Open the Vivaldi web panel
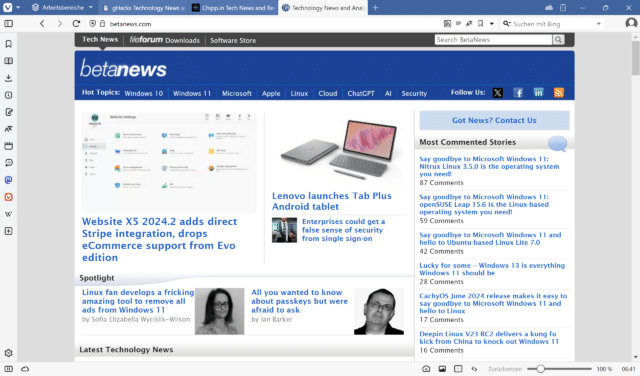 click(8, 197)
